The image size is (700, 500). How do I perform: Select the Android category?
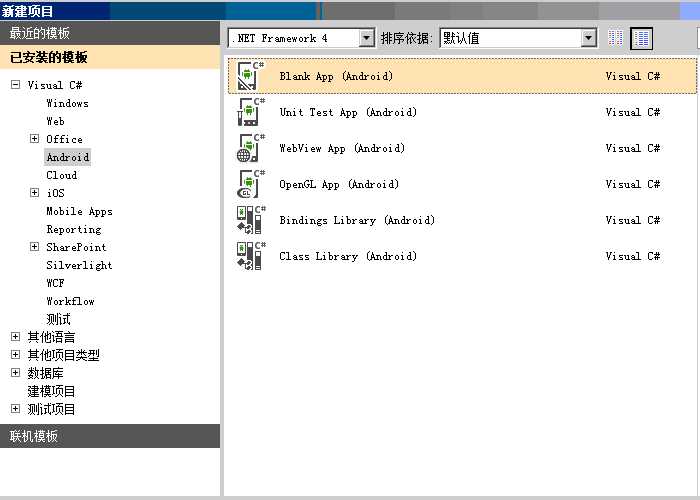click(x=68, y=157)
